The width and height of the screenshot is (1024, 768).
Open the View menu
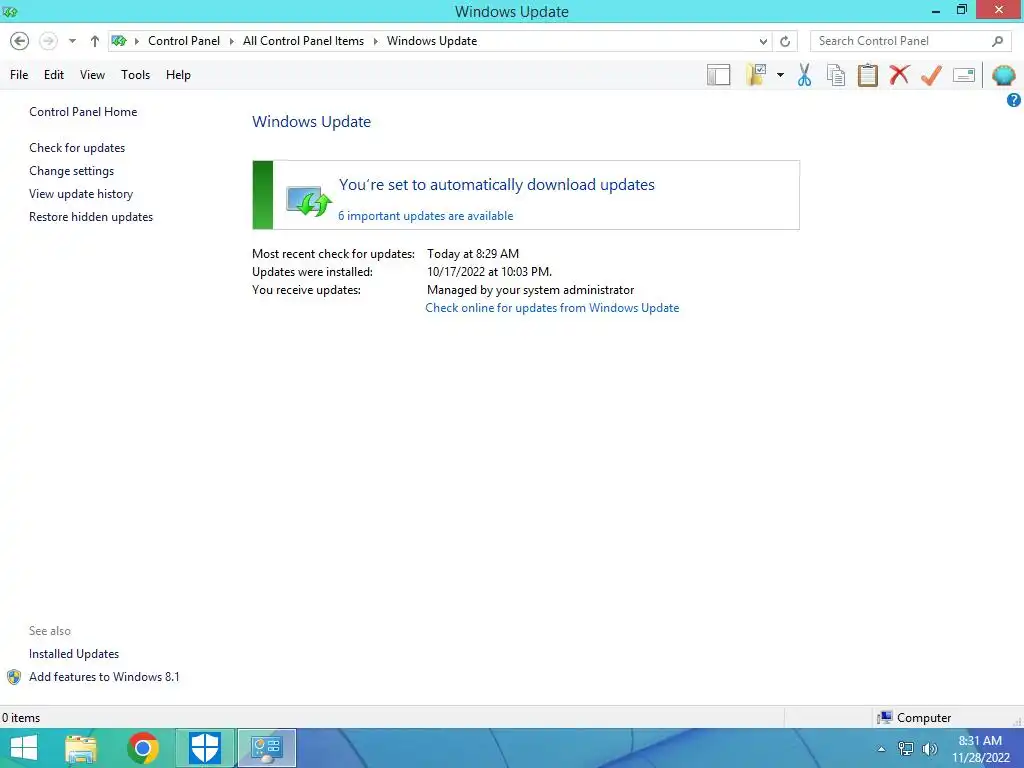pos(92,75)
